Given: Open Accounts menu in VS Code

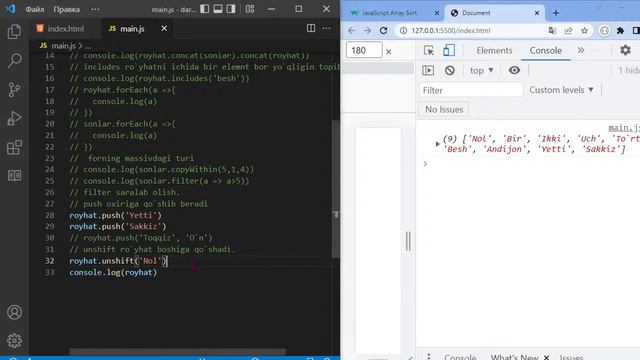Looking at the screenshot, I should (14, 312).
